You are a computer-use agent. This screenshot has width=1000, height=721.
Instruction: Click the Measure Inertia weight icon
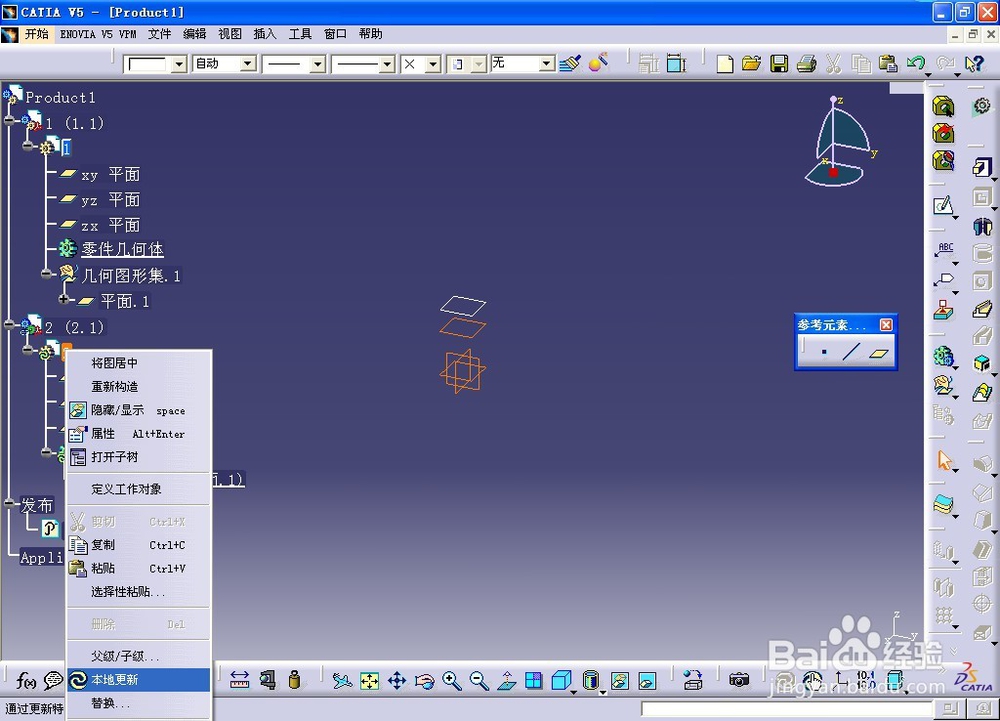(x=294, y=680)
